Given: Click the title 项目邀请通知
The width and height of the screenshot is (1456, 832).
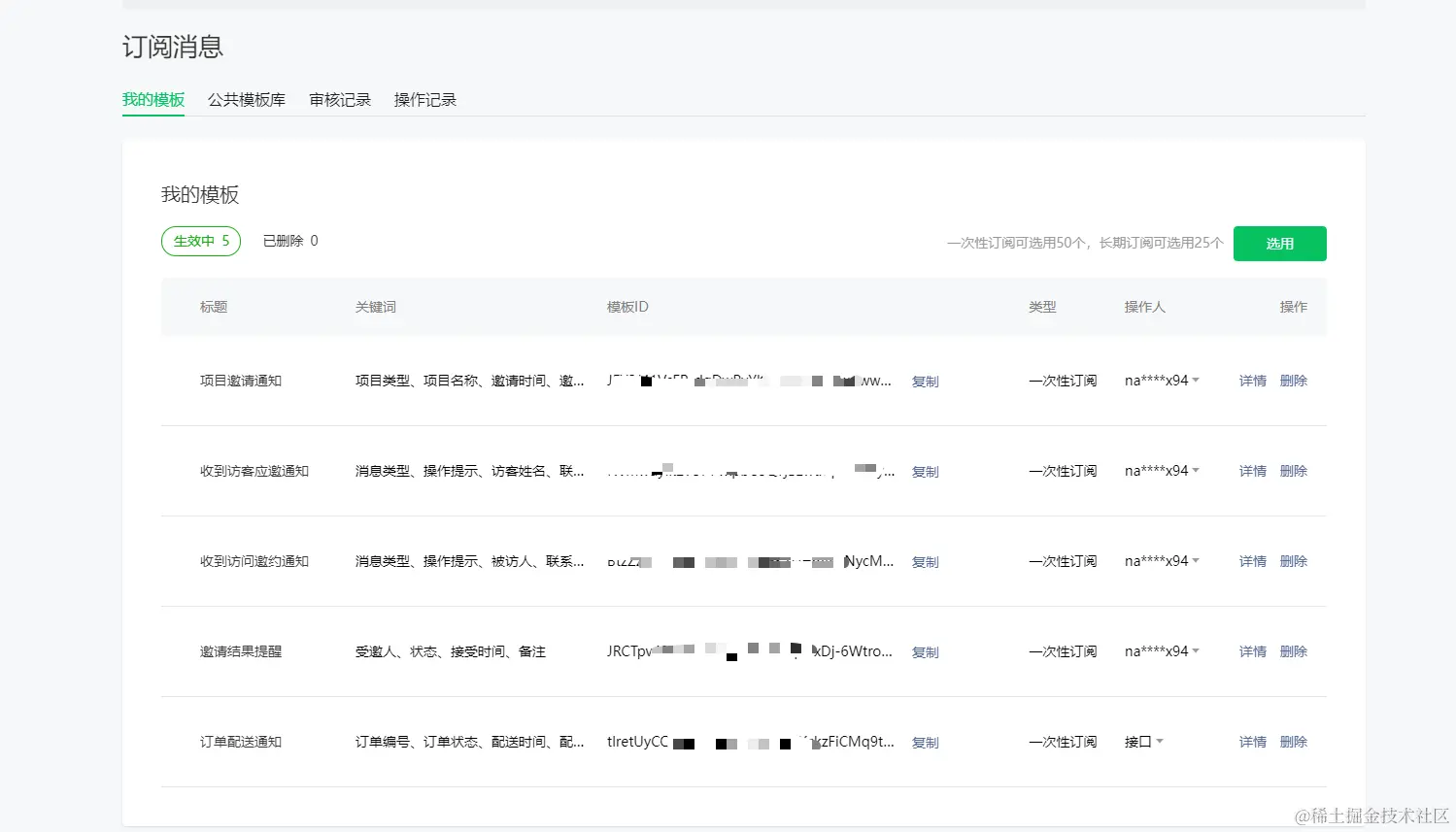Looking at the screenshot, I should (x=241, y=381).
